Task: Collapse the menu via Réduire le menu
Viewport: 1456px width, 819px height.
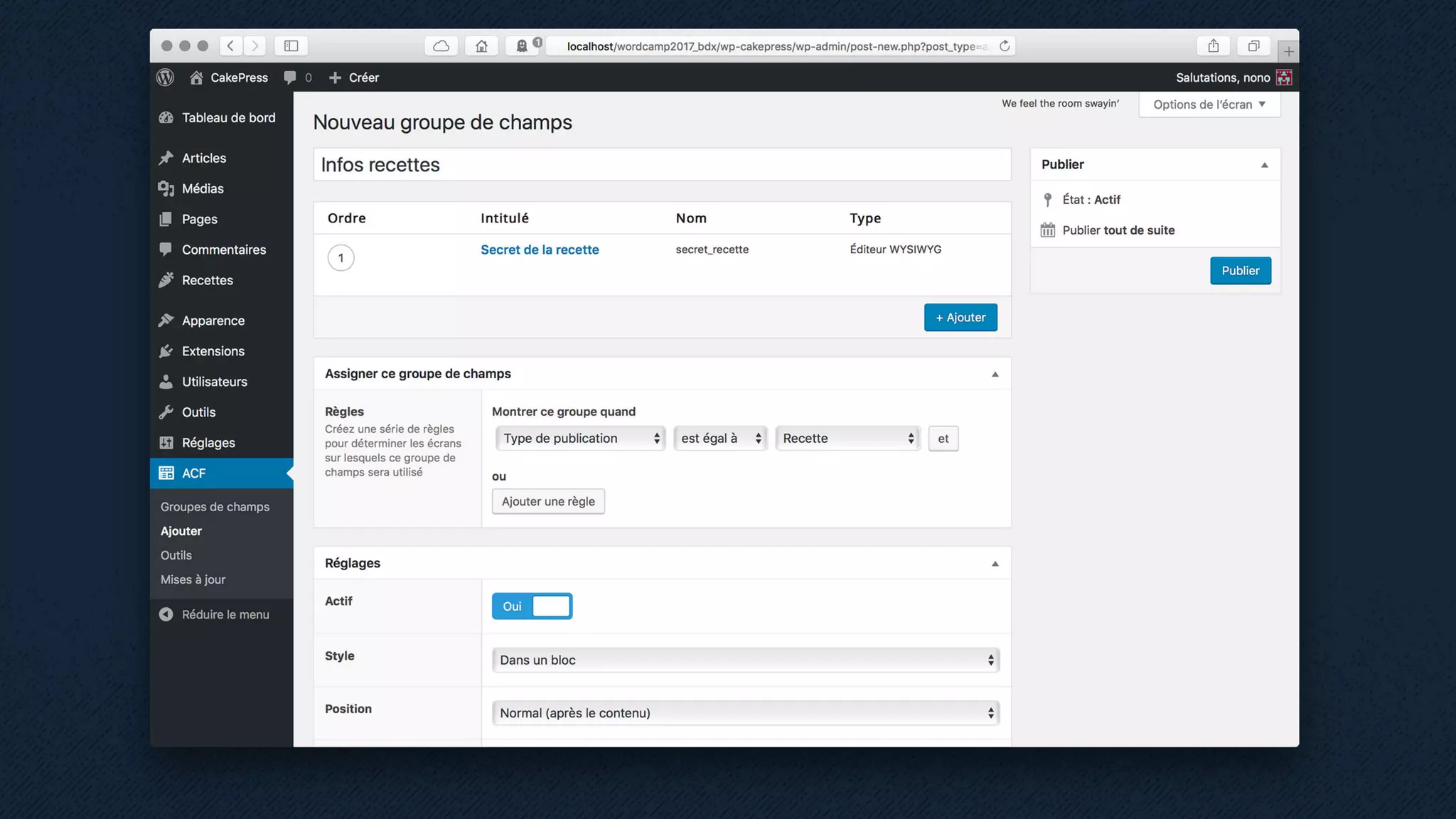Action: pos(225,614)
